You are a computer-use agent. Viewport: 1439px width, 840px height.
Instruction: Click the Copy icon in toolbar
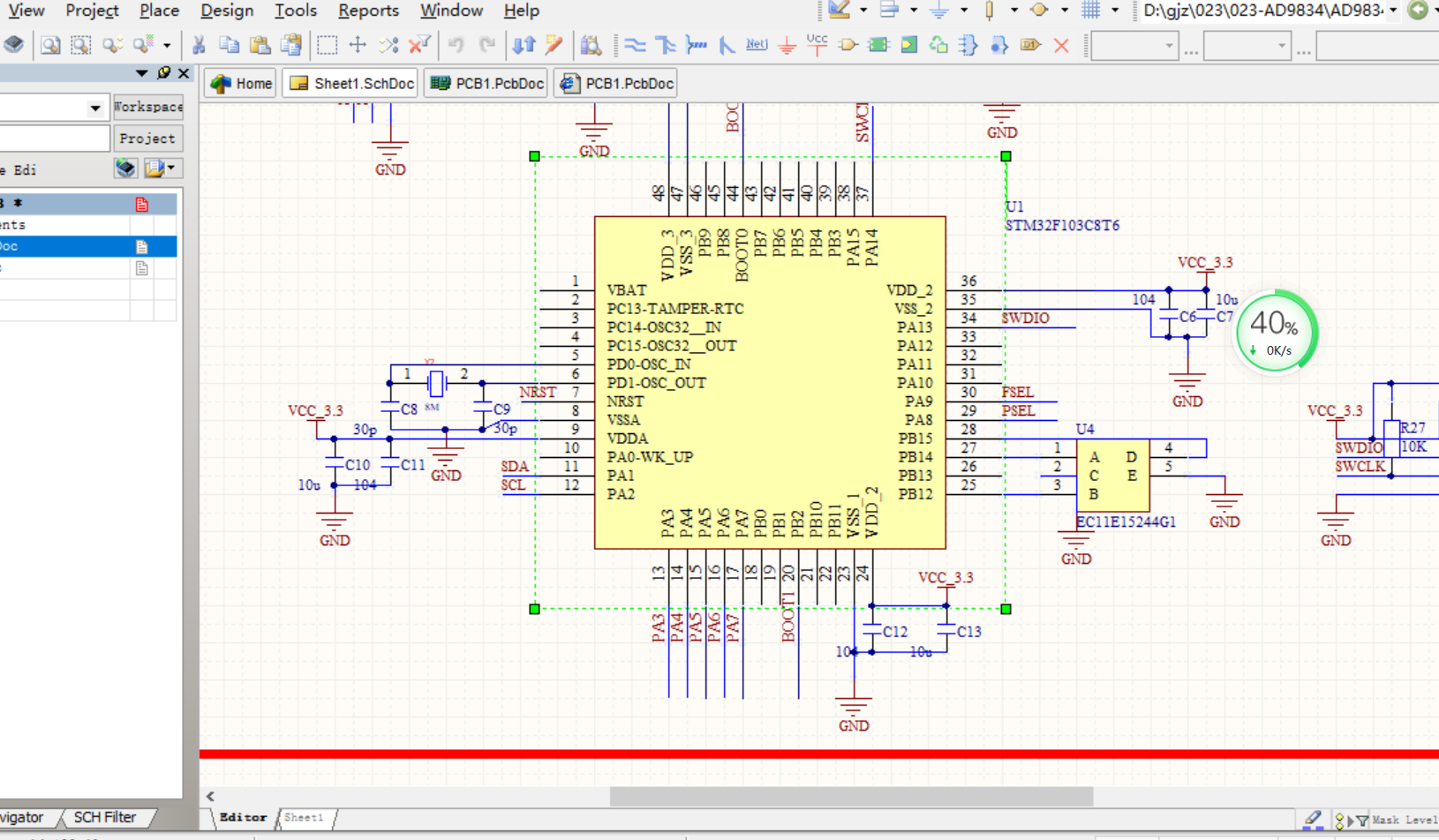[x=229, y=45]
